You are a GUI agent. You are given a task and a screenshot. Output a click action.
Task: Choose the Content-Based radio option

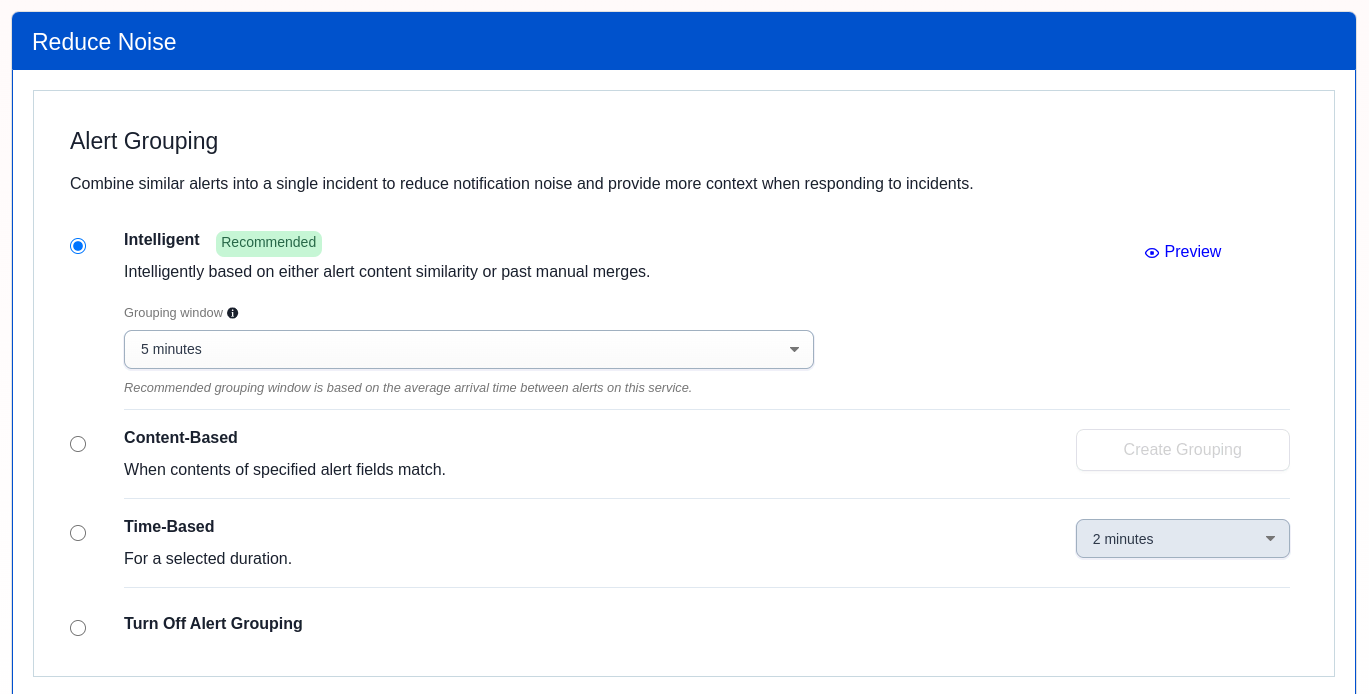click(78, 444)
